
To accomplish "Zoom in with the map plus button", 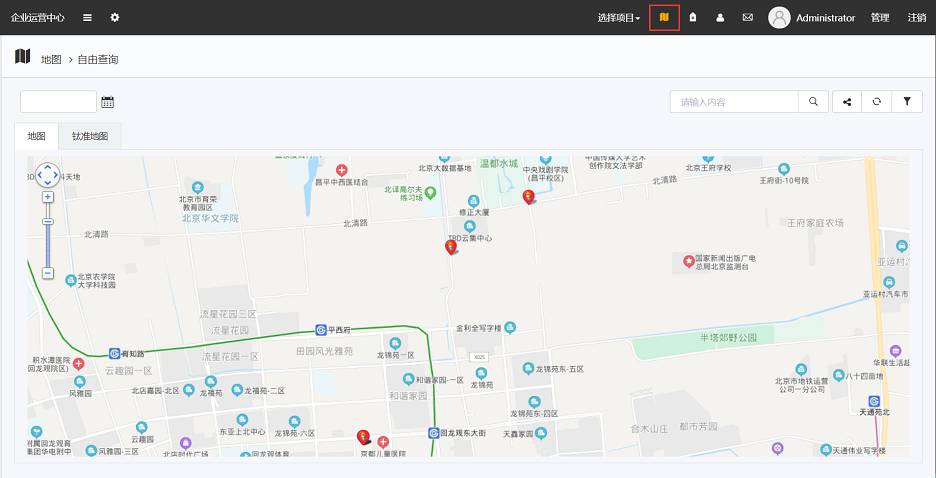I will click(47, 197).
